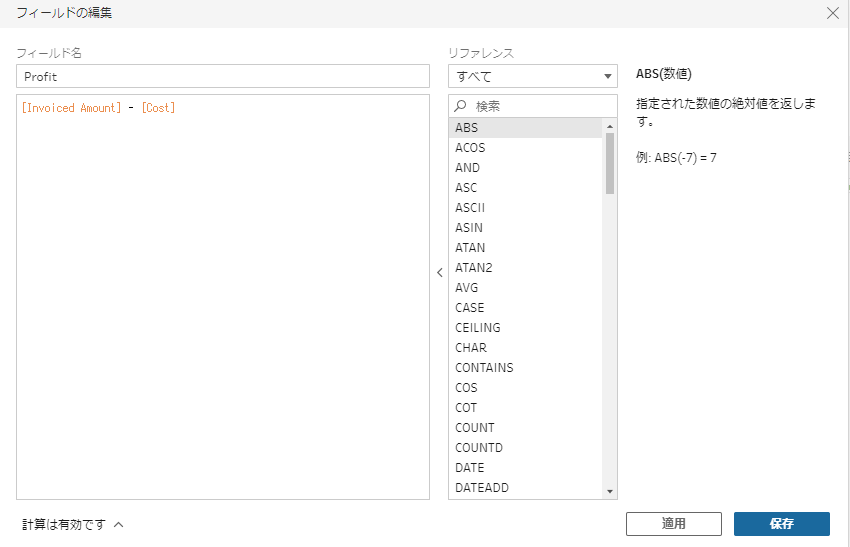
Task: Click the 適用 button
Action: [x=673, y=524]
